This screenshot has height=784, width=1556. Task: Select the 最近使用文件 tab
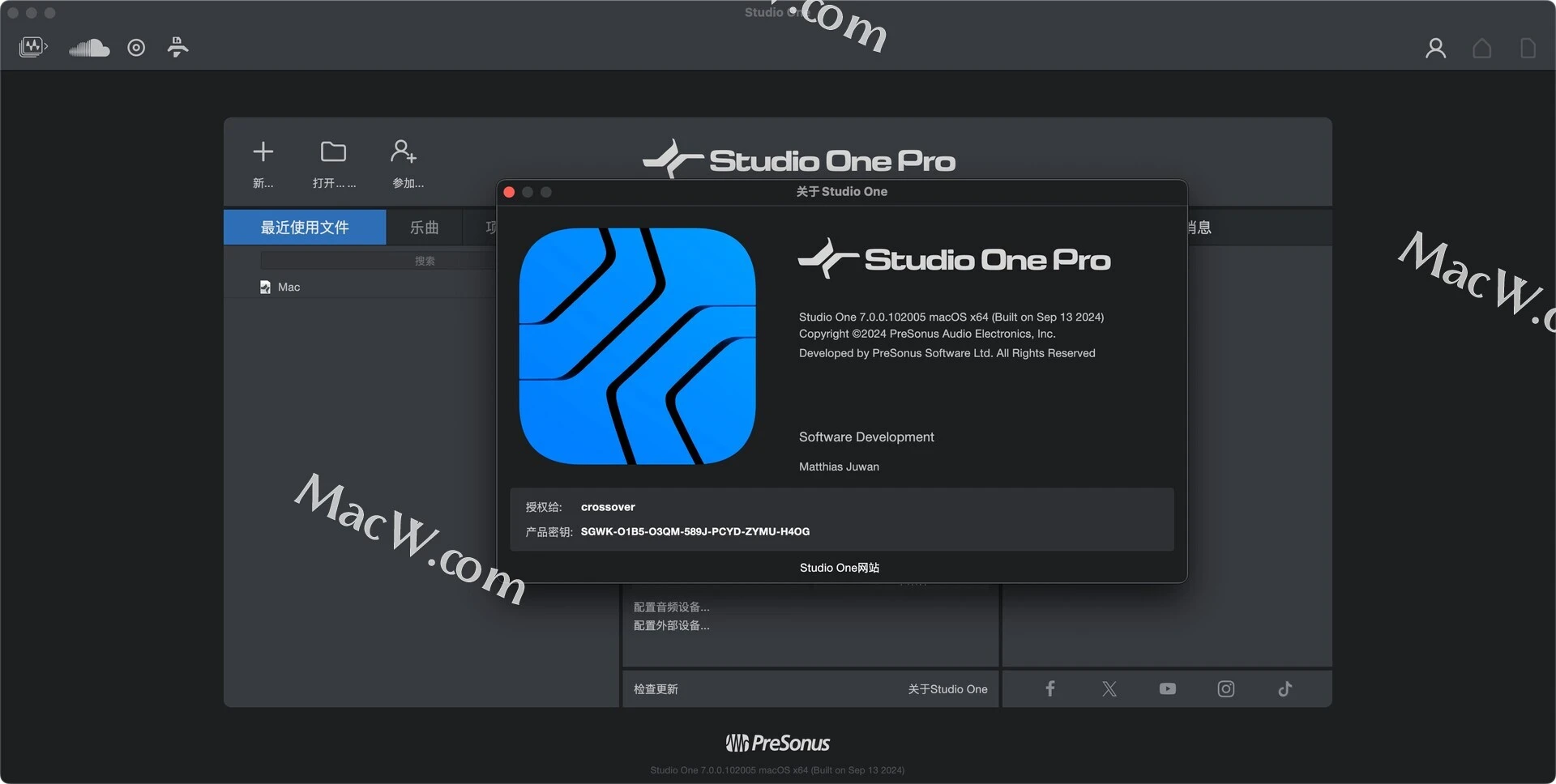pyautogui.click(x=305, y=228)
